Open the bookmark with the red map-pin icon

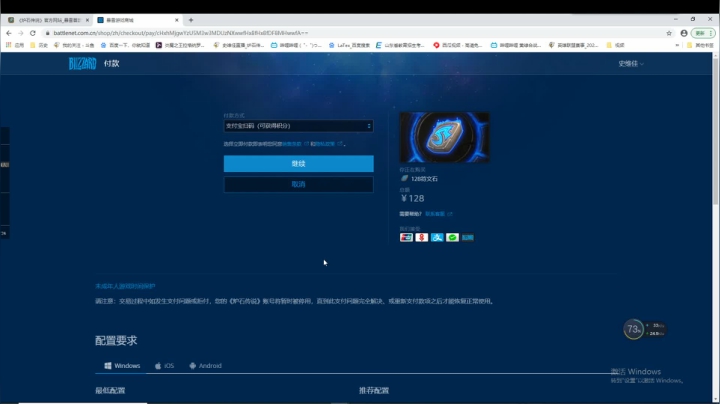coord(458,45)
